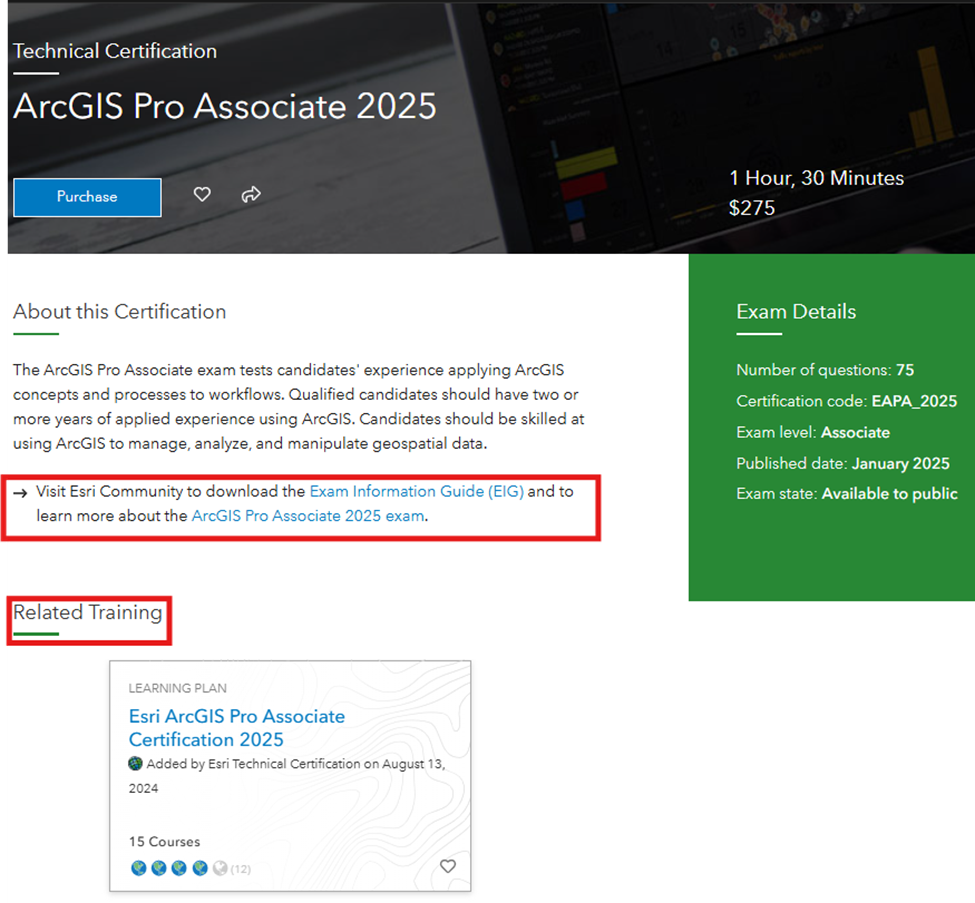
Task: Select the 'Exam Details' heading
Action: pyautogui.click(x=796, y=312)
